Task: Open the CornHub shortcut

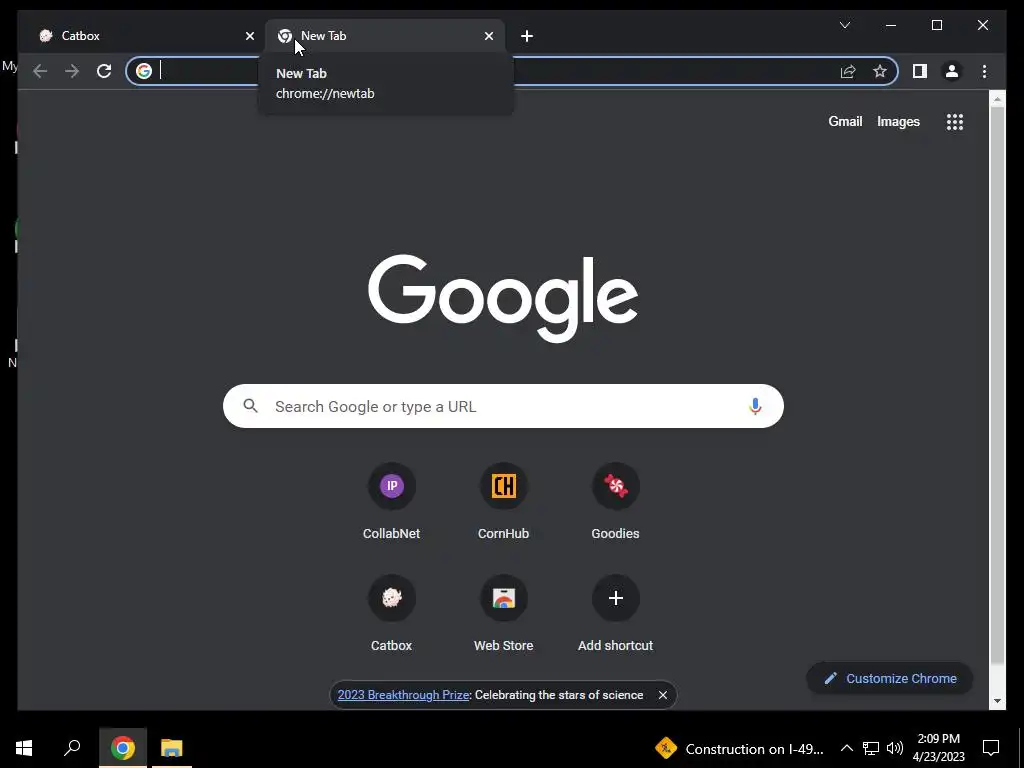Action: [504, 502]
